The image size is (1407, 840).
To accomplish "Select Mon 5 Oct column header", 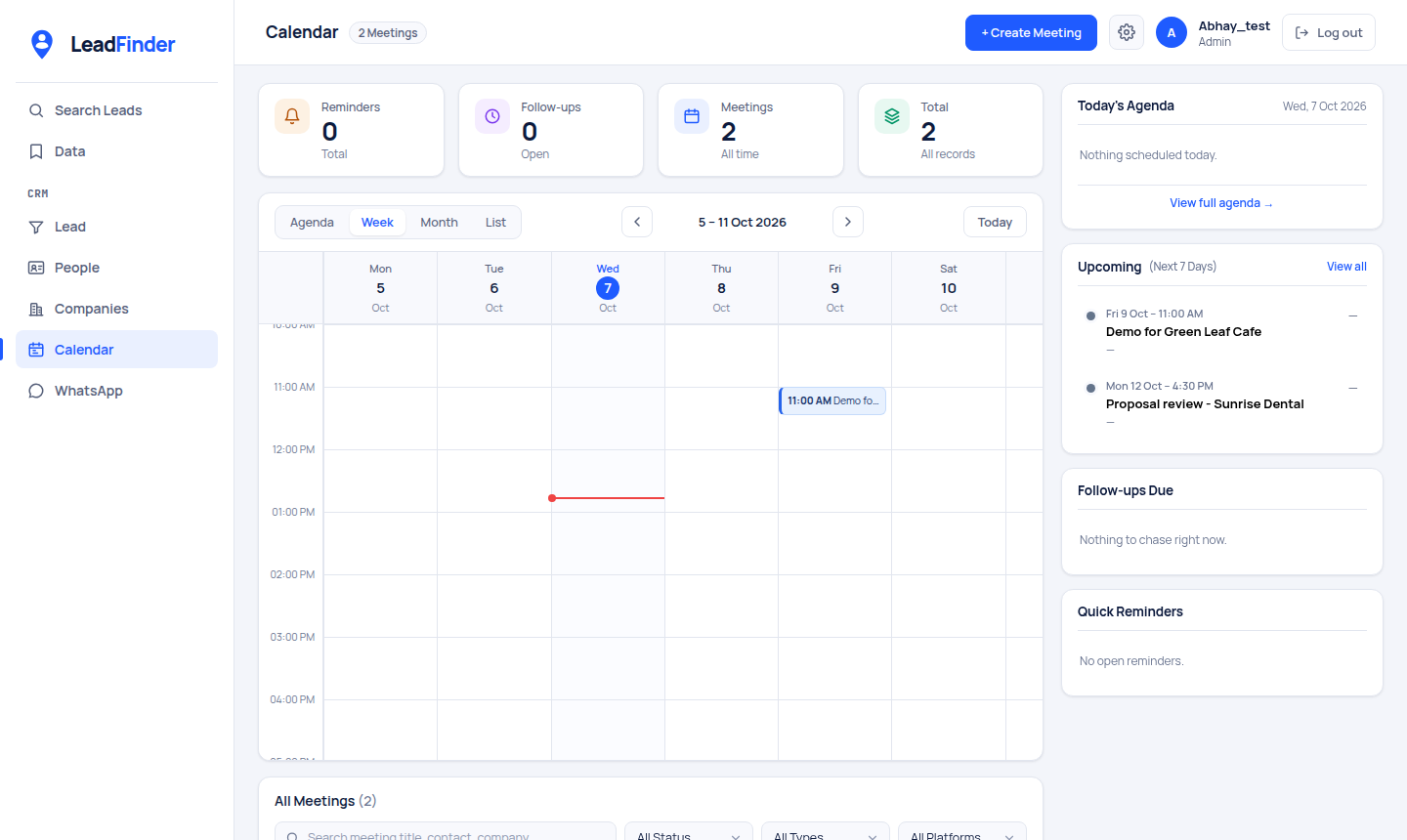I will coord(380,288).
